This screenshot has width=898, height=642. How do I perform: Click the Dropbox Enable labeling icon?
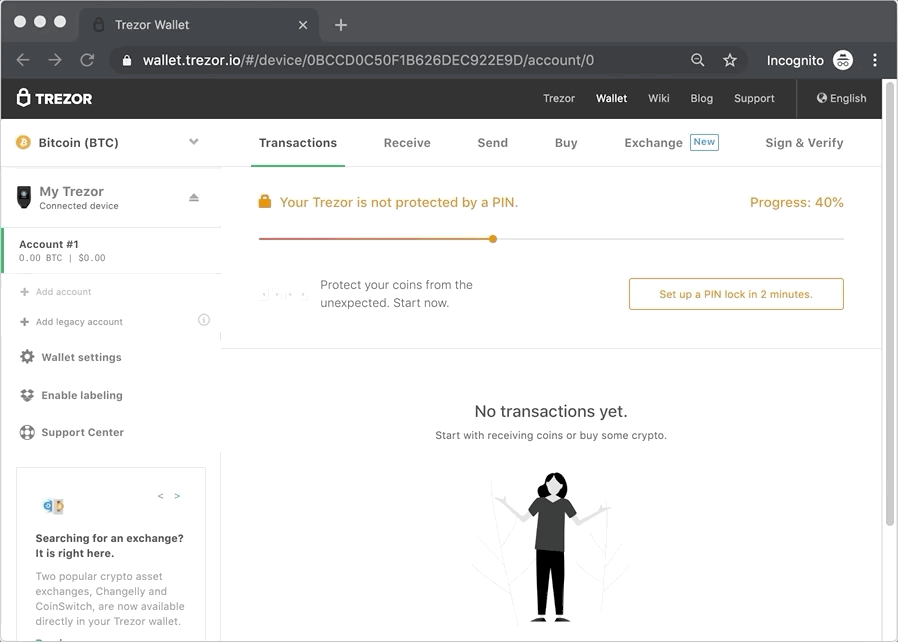tap(27, 395)
